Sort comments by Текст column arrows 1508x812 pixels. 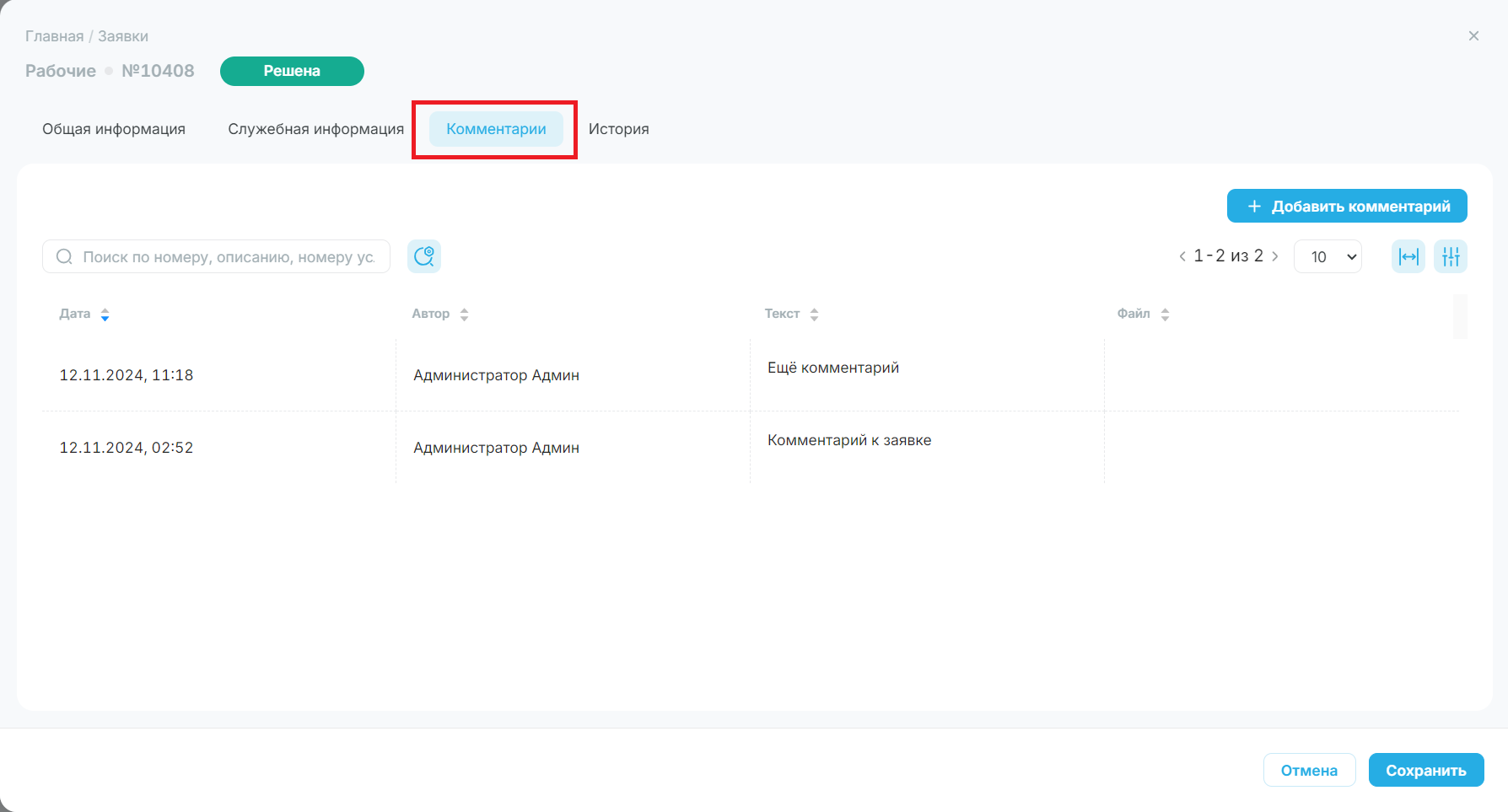[814, 315]
